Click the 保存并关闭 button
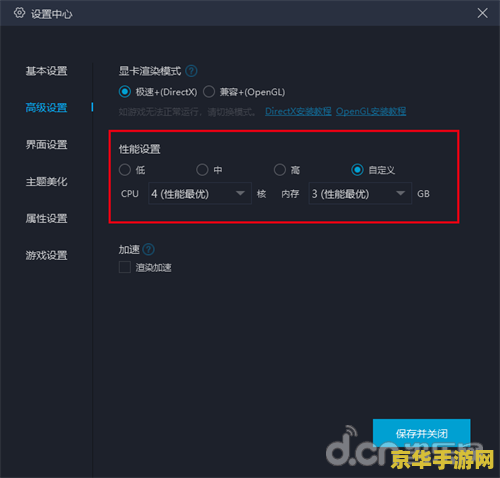 pyautogui.click(x=422, y=433)
